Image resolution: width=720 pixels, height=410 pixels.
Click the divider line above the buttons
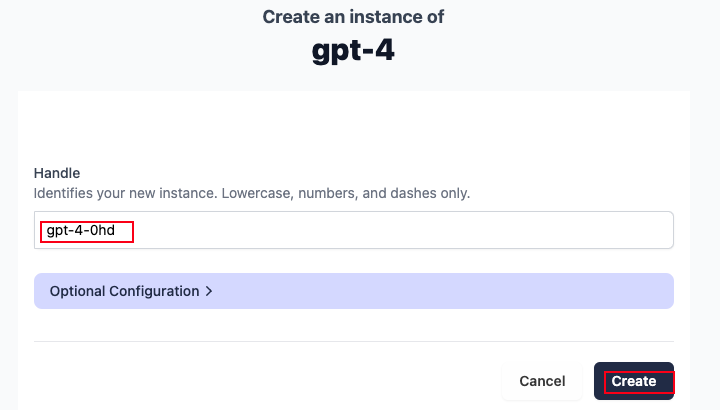pyautogui.click(x=353, y=341)
